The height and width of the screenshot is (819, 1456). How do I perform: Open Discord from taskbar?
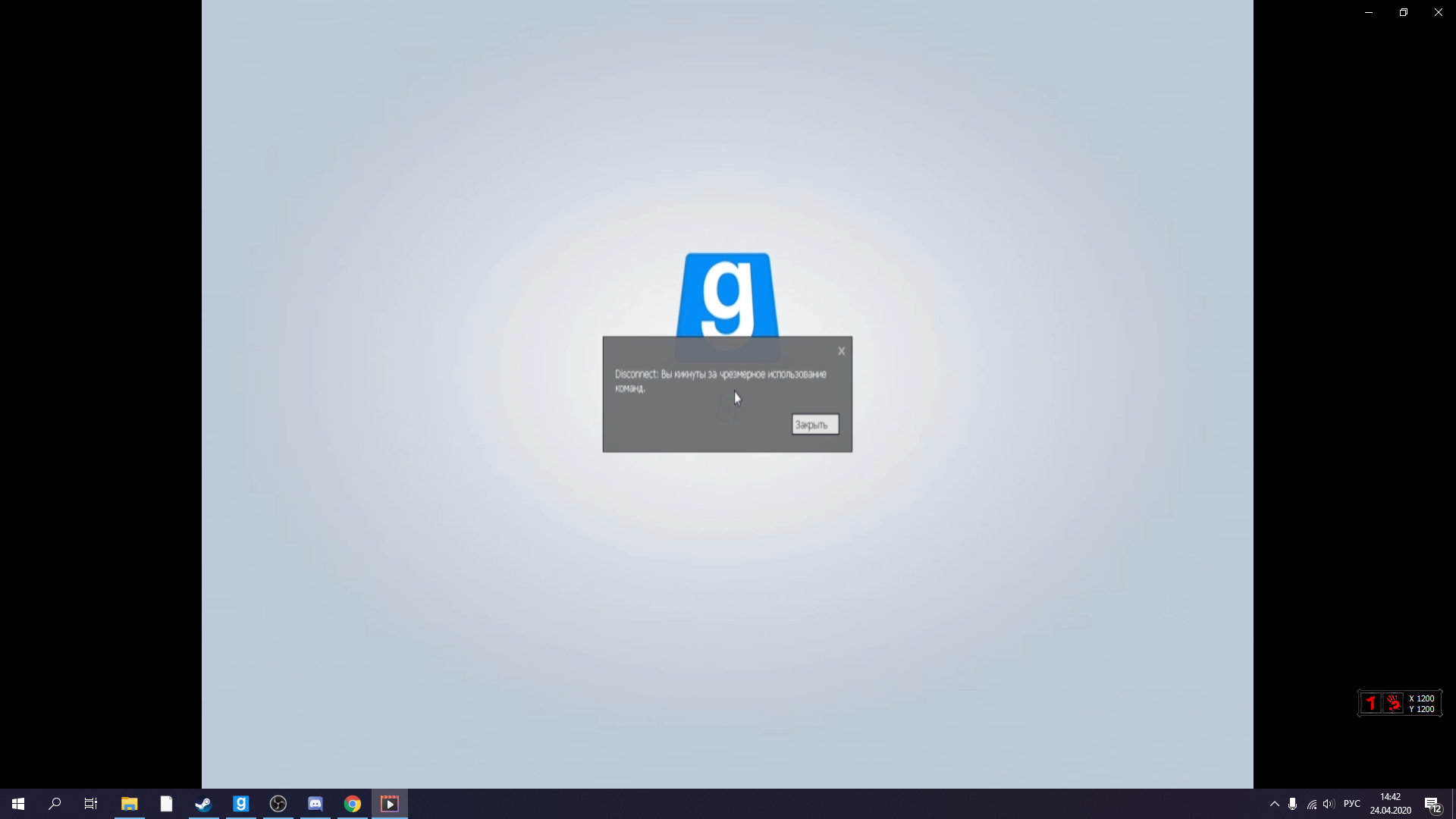click(x=315, y=804)
